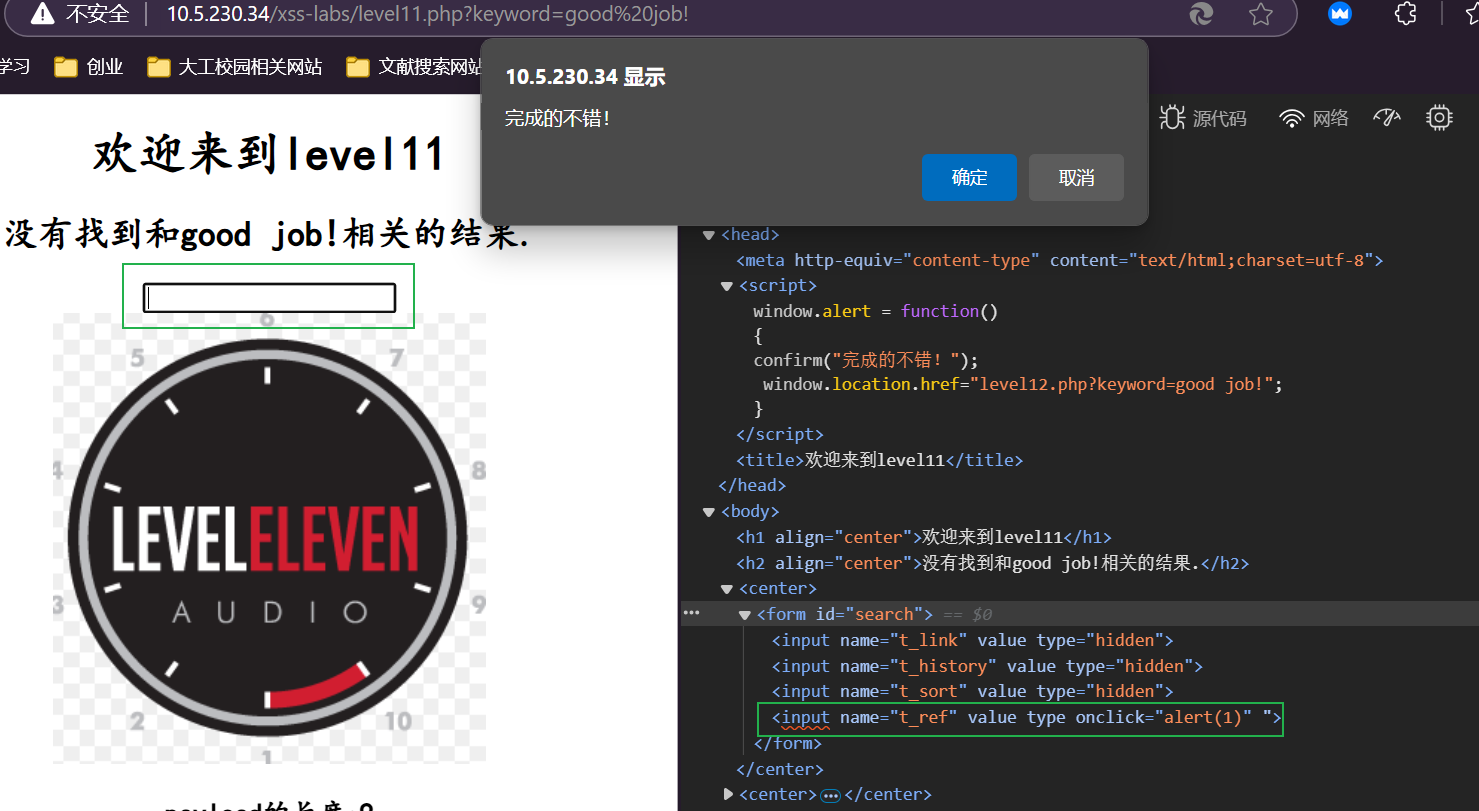Open the chip-shaped memory DevTools tab
Viewport: 1479px width, 811px height.
(1439, 118)
